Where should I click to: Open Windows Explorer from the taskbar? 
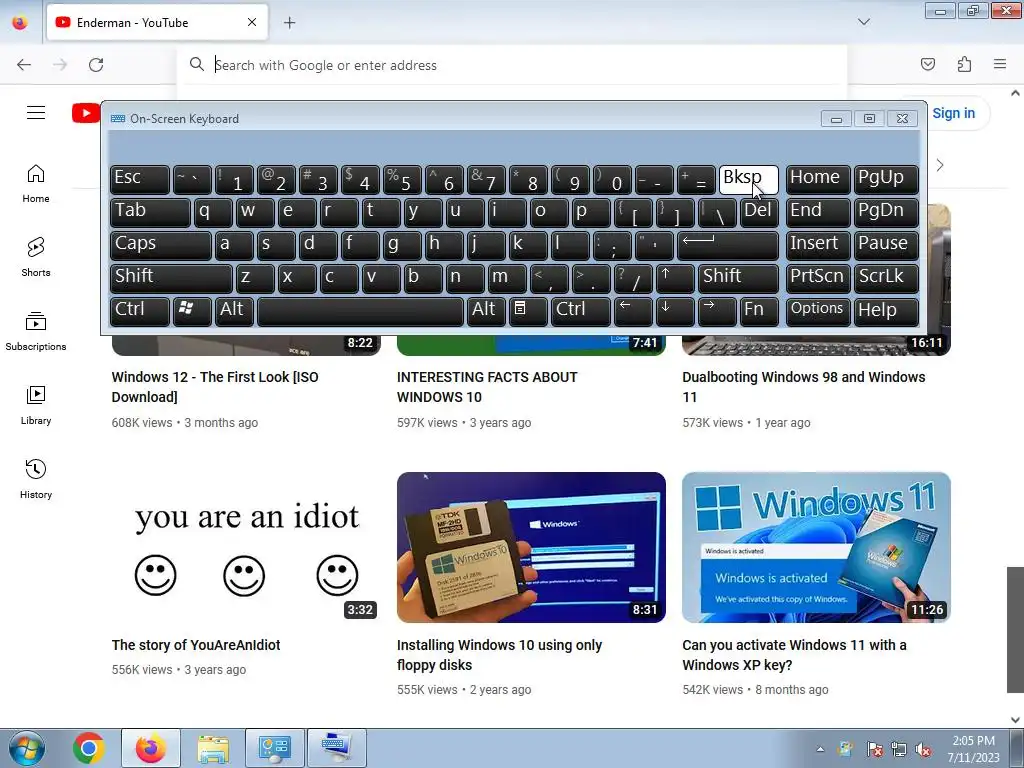pos(213,748)
